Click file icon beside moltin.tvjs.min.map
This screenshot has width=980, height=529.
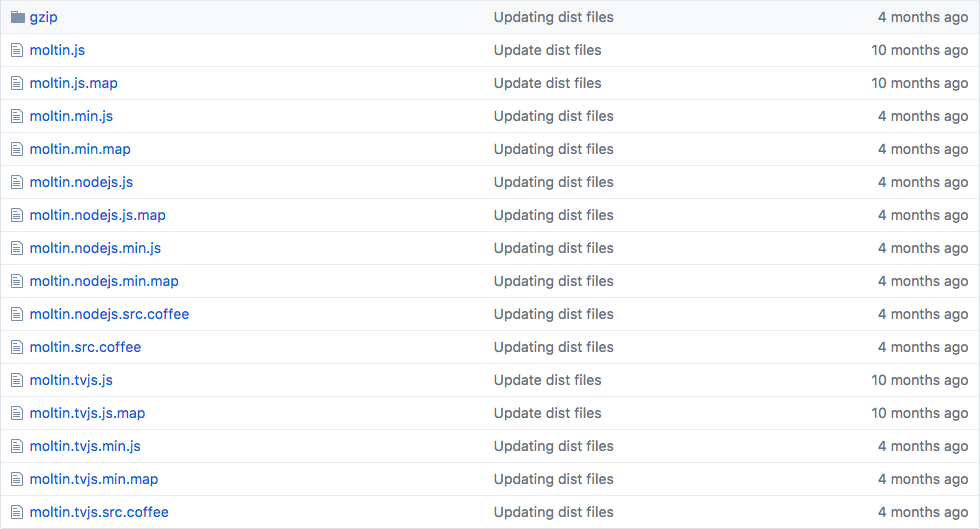(17, 480)
